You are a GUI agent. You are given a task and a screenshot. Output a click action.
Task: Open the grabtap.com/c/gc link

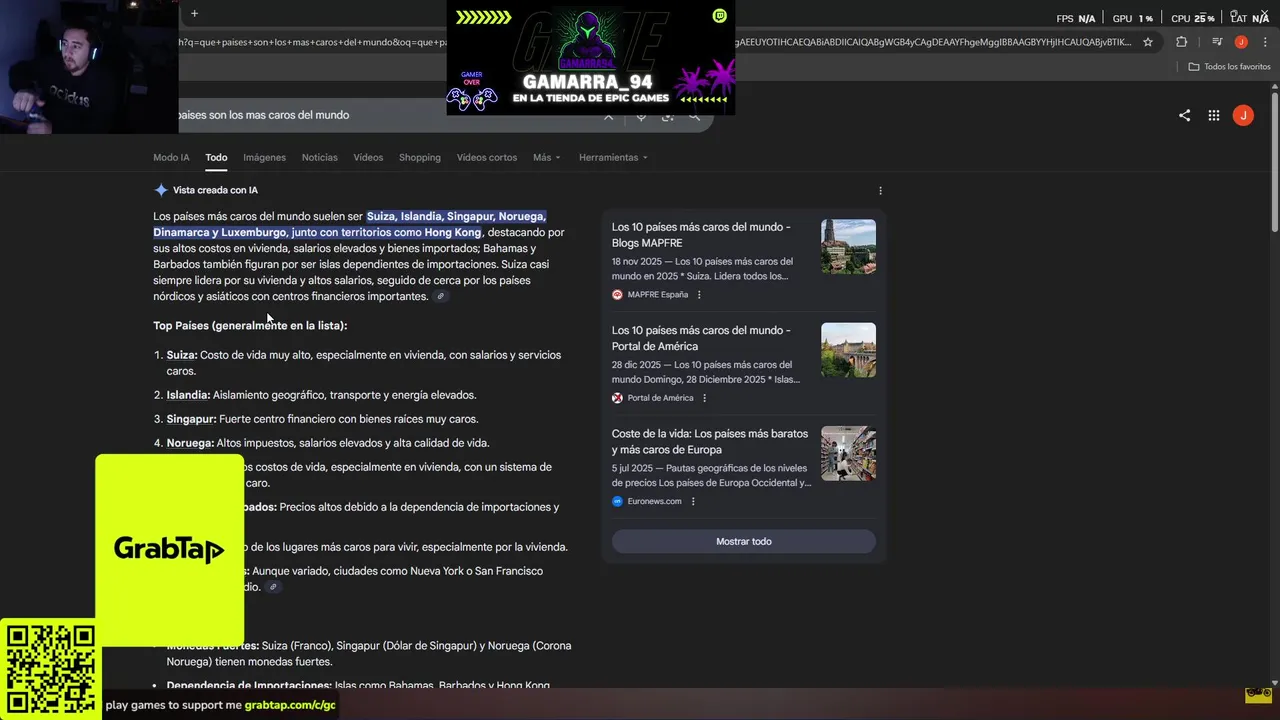tap(290, 705)
